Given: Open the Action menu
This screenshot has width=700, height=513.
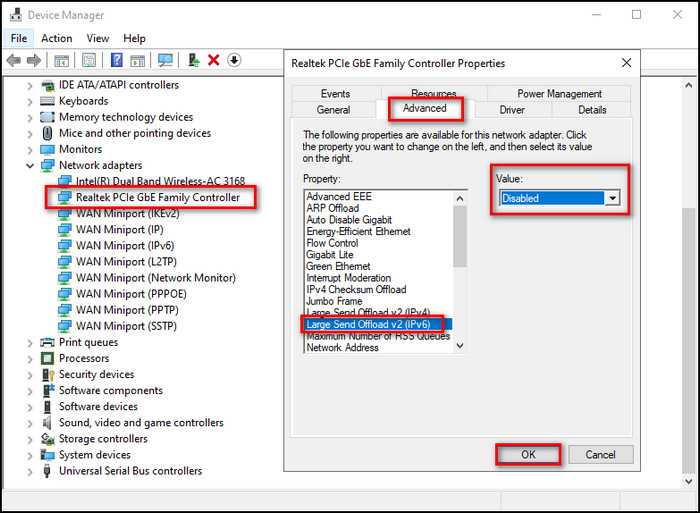Looking at the screenshot, I should [x=57, y=38].
